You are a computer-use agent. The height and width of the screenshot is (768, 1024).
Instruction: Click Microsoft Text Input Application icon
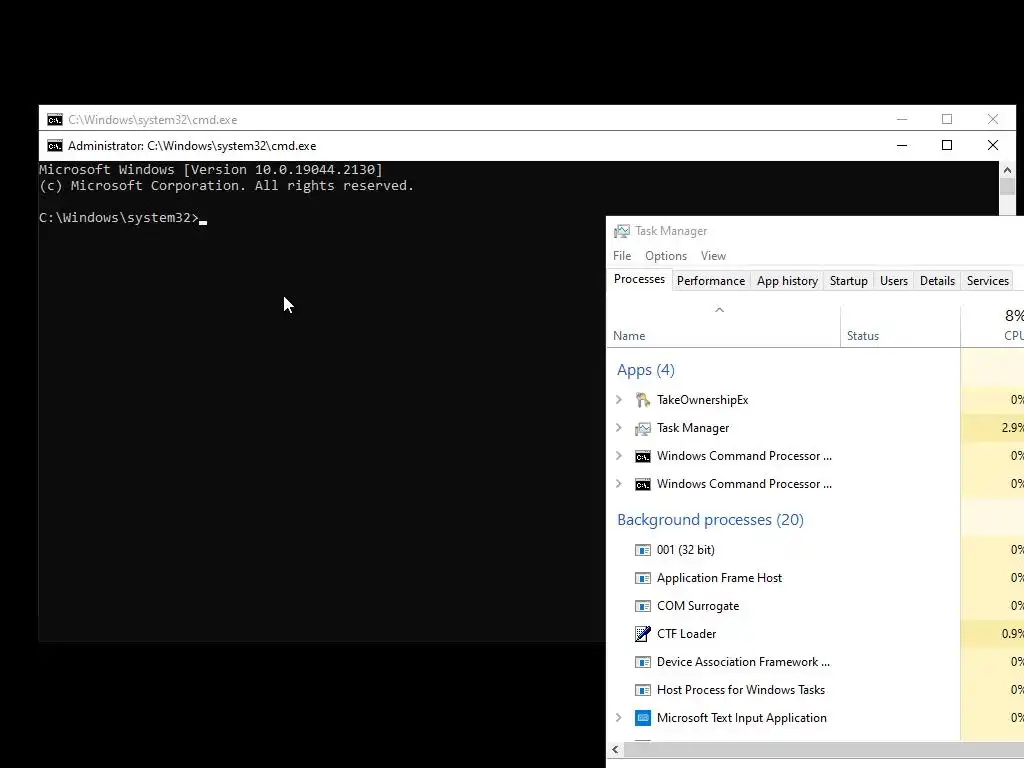coord(643,718)
